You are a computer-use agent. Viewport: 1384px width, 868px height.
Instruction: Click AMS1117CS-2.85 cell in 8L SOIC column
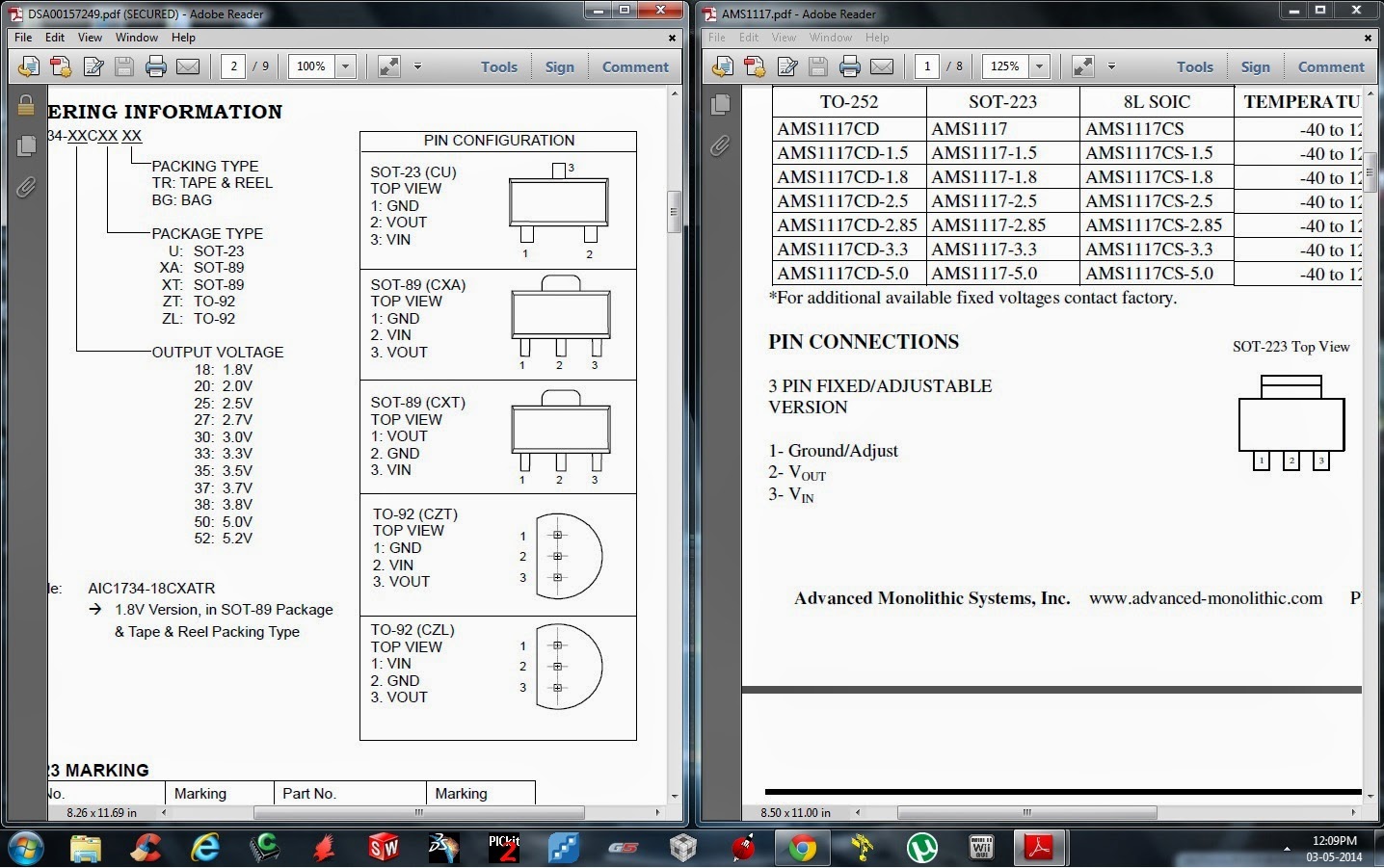1157,225
